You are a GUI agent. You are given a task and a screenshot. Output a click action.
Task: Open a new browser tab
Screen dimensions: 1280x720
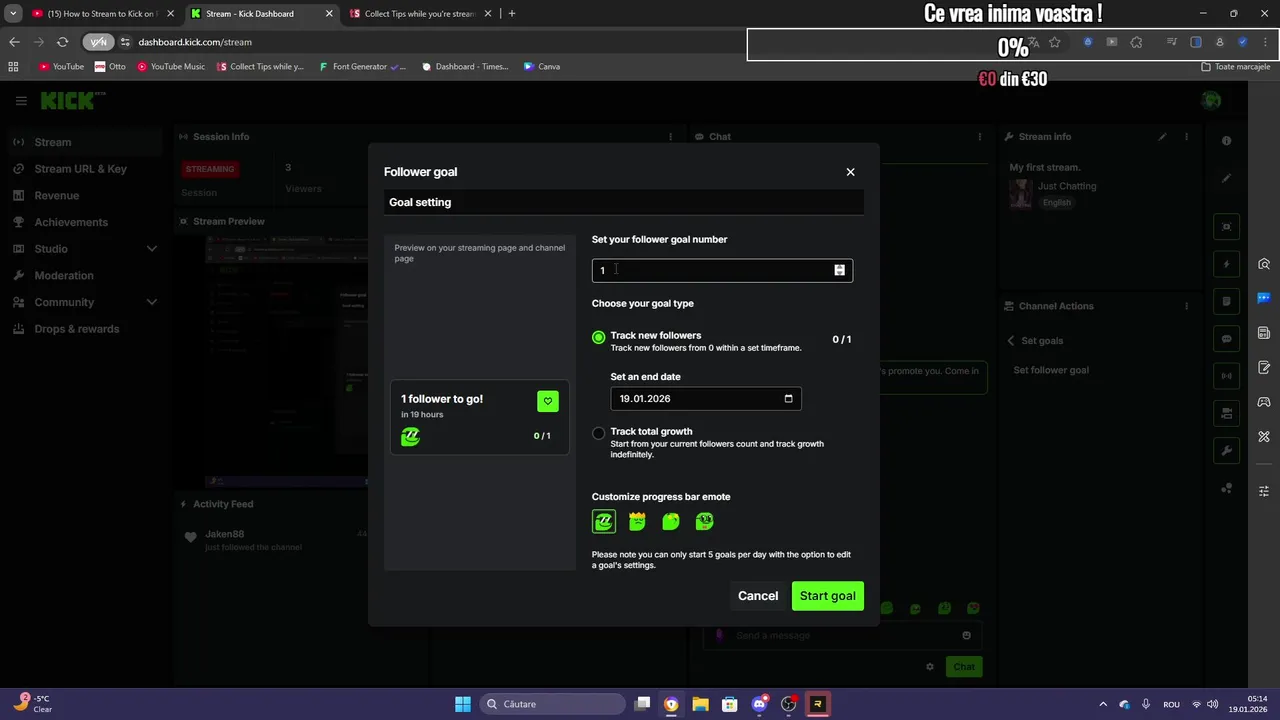click(512, 14)
